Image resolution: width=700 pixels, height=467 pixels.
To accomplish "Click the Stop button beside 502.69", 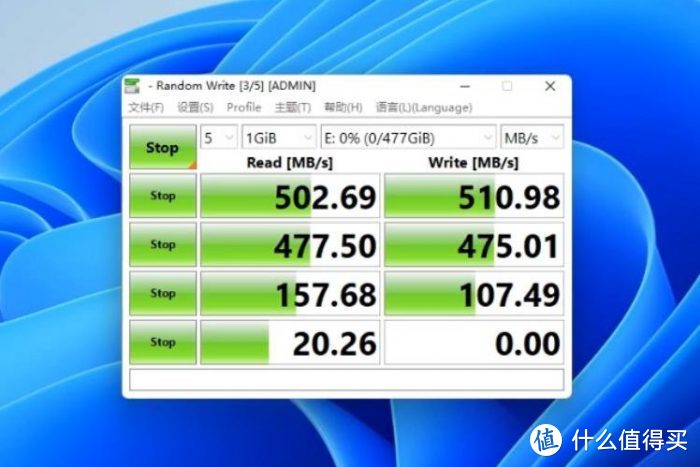I will click(x=162, y=196).
